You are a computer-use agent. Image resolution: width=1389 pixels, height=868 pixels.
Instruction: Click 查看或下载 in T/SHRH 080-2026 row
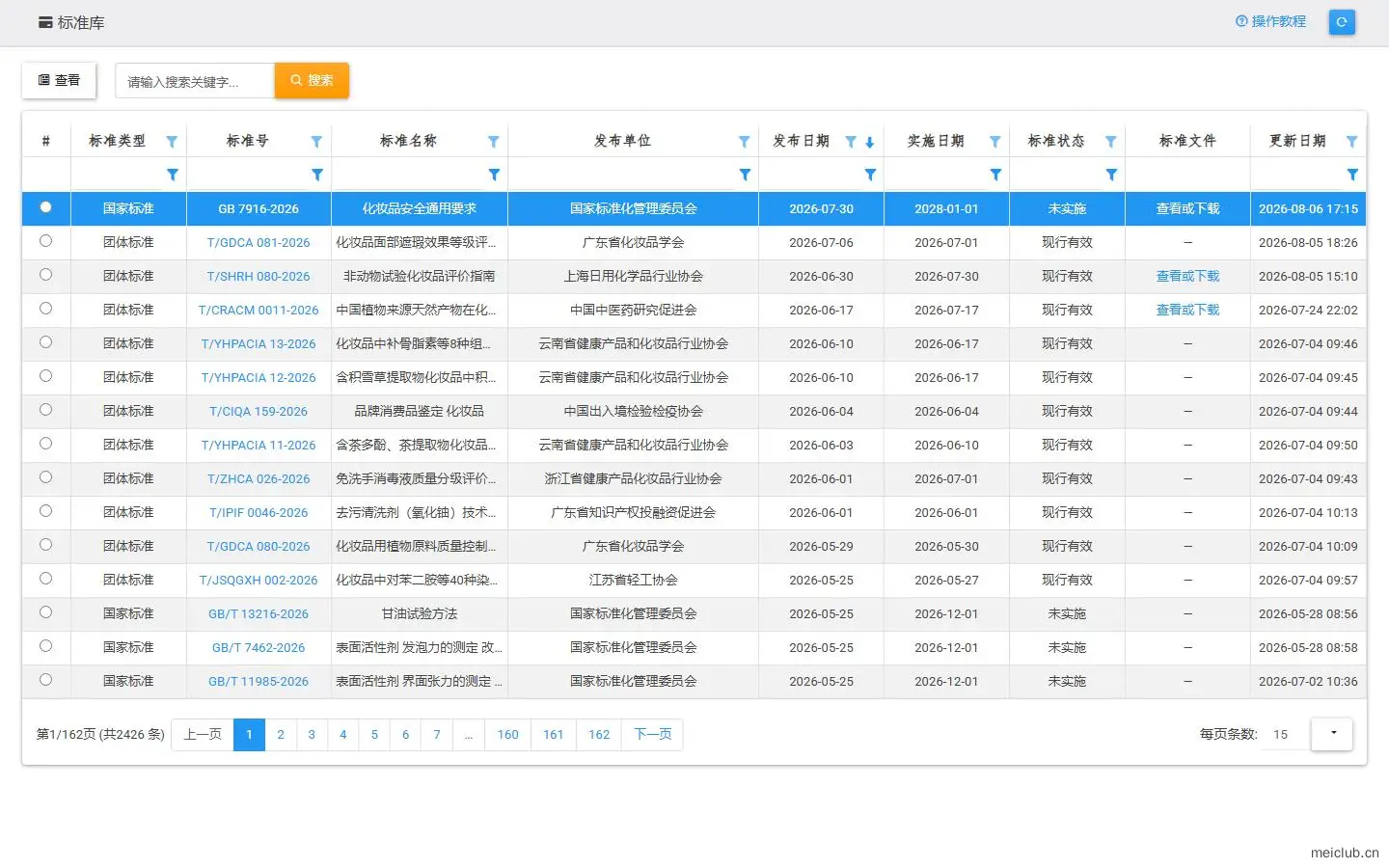(x=1187, y=277)
